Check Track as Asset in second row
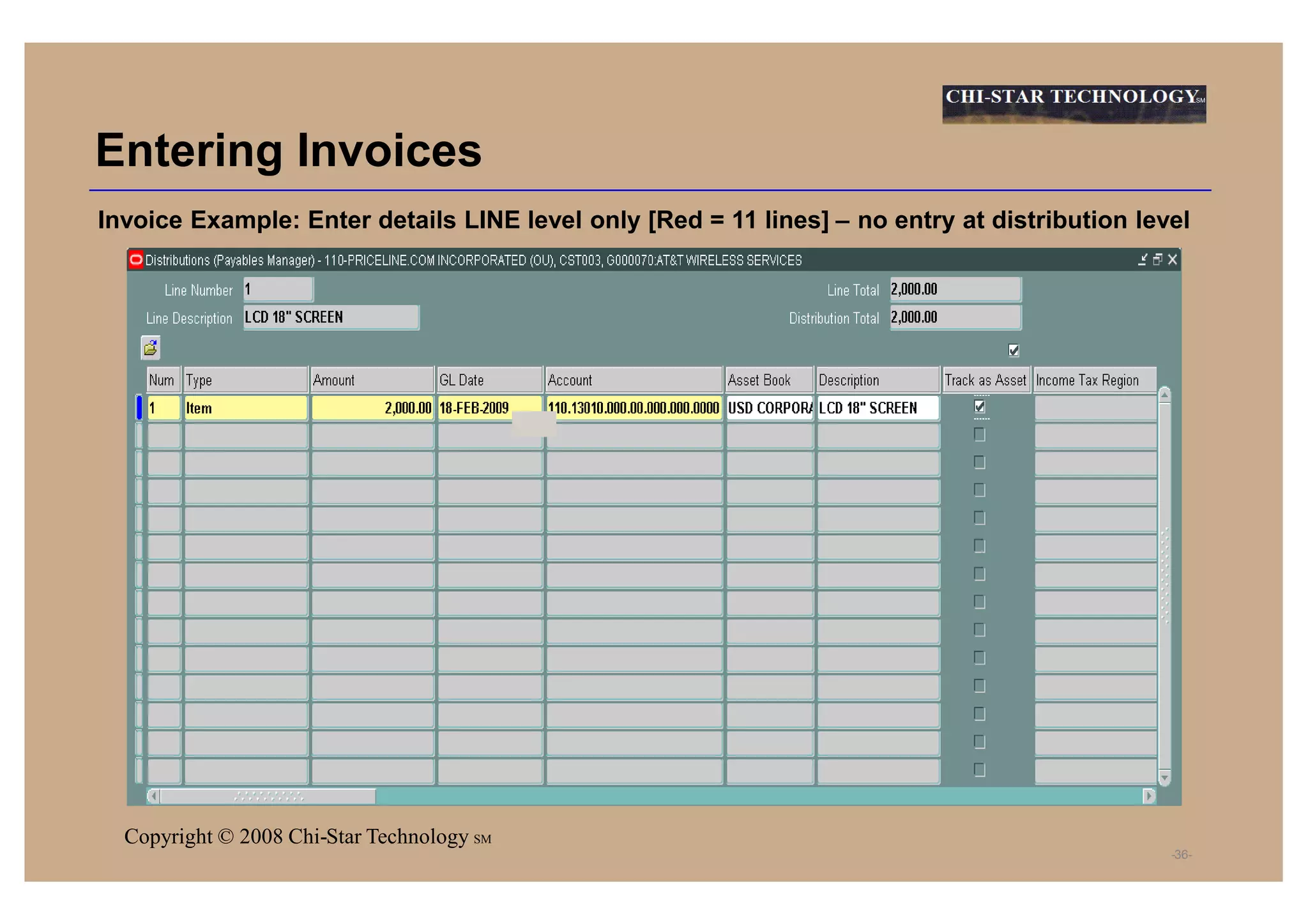This screenshot has width=1308, height=924. click(980, 435)
